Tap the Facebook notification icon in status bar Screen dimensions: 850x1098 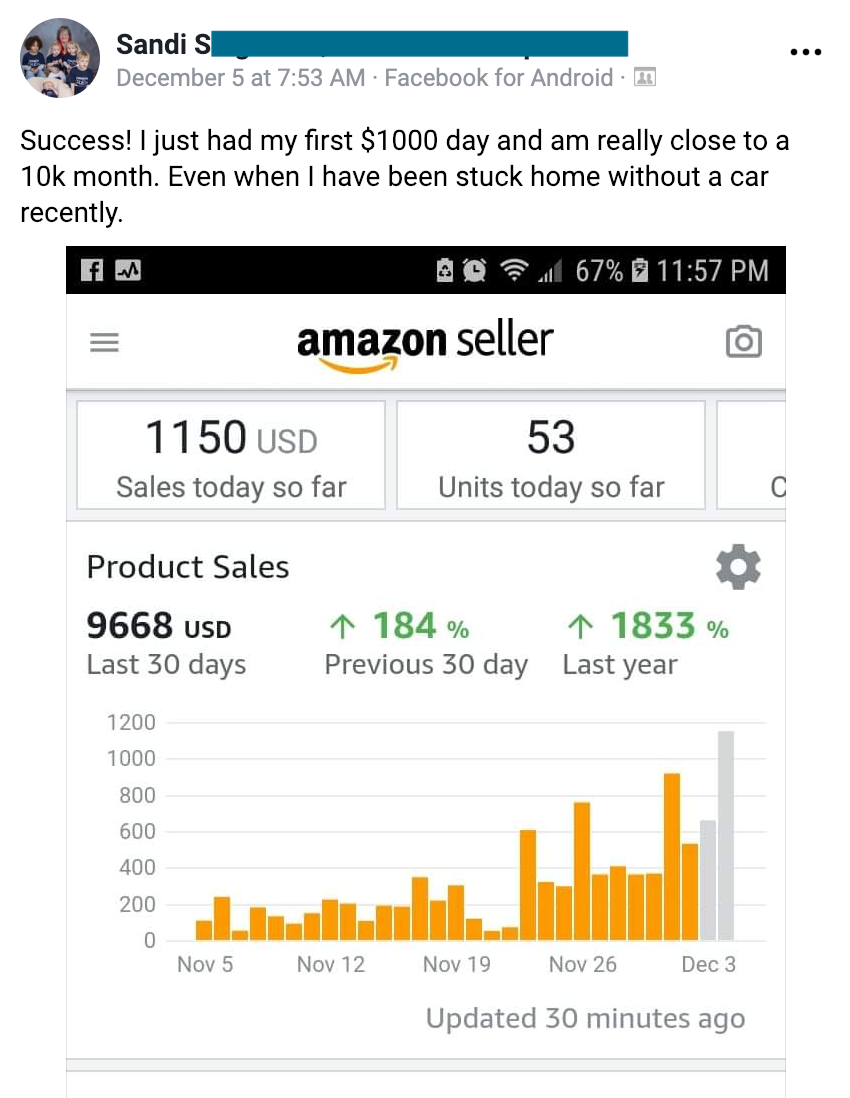click(x=90, y=271)
